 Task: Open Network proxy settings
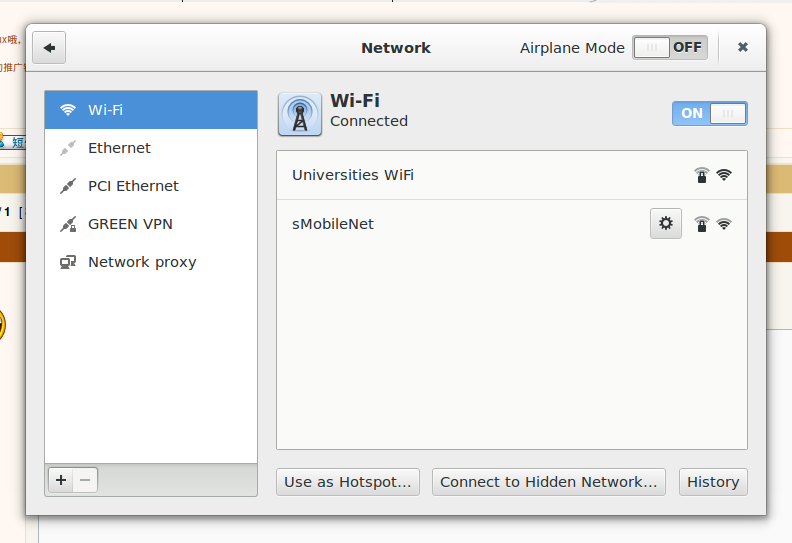(151, 262)
